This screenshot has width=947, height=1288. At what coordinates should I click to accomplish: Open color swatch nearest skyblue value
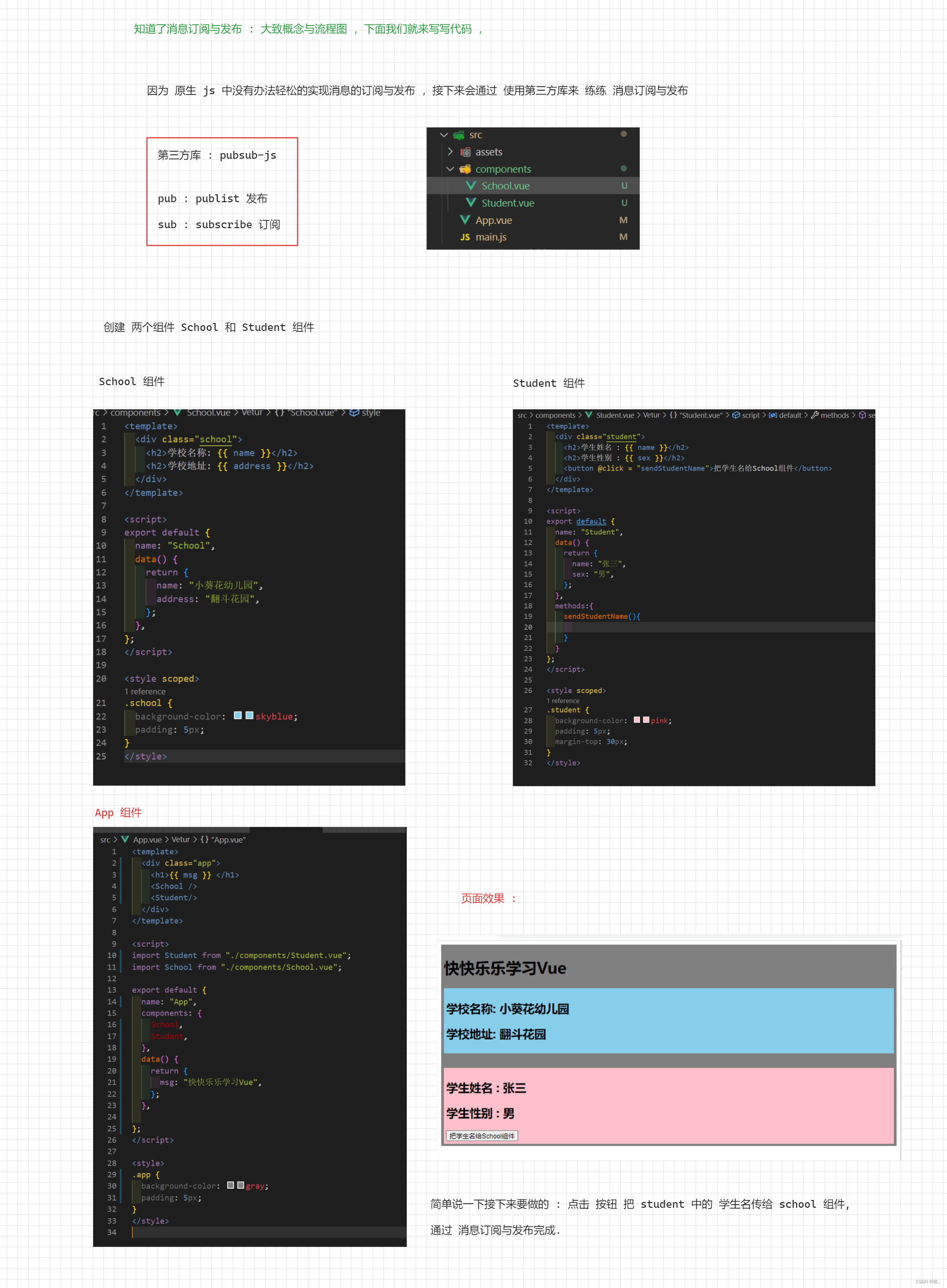[249, 716]
